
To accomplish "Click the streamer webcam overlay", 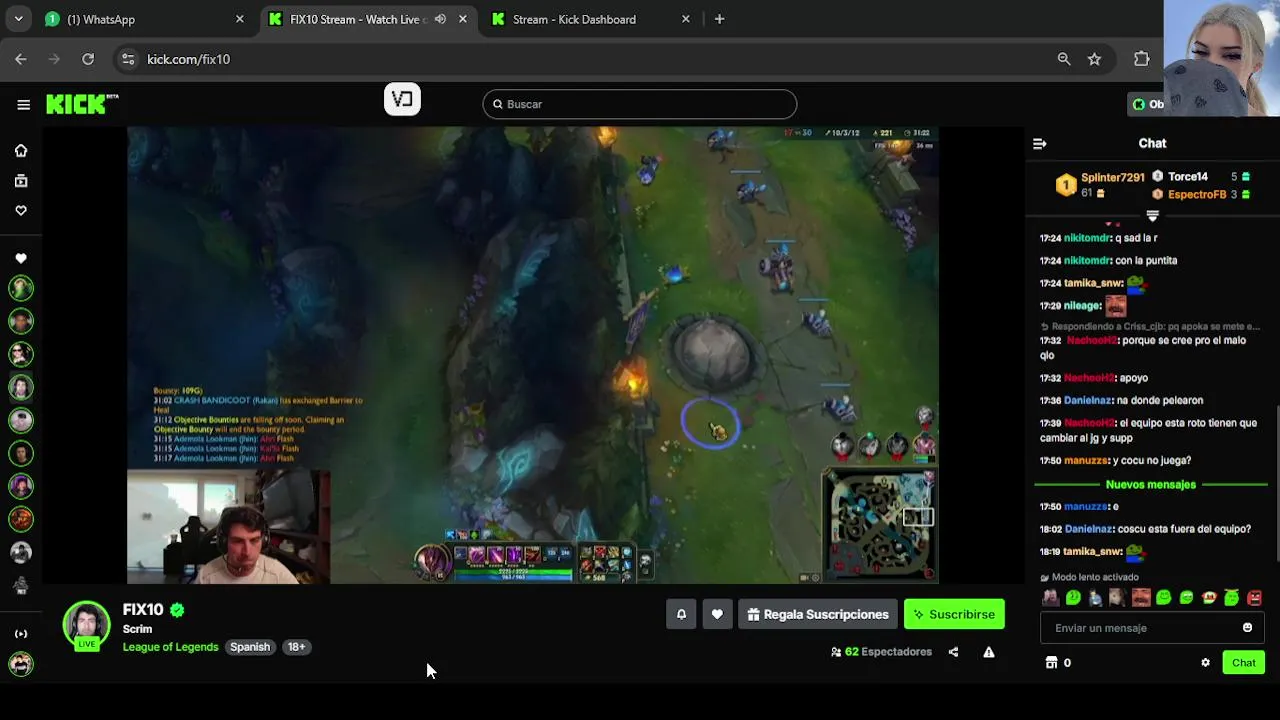I will [x=228, y=527].
